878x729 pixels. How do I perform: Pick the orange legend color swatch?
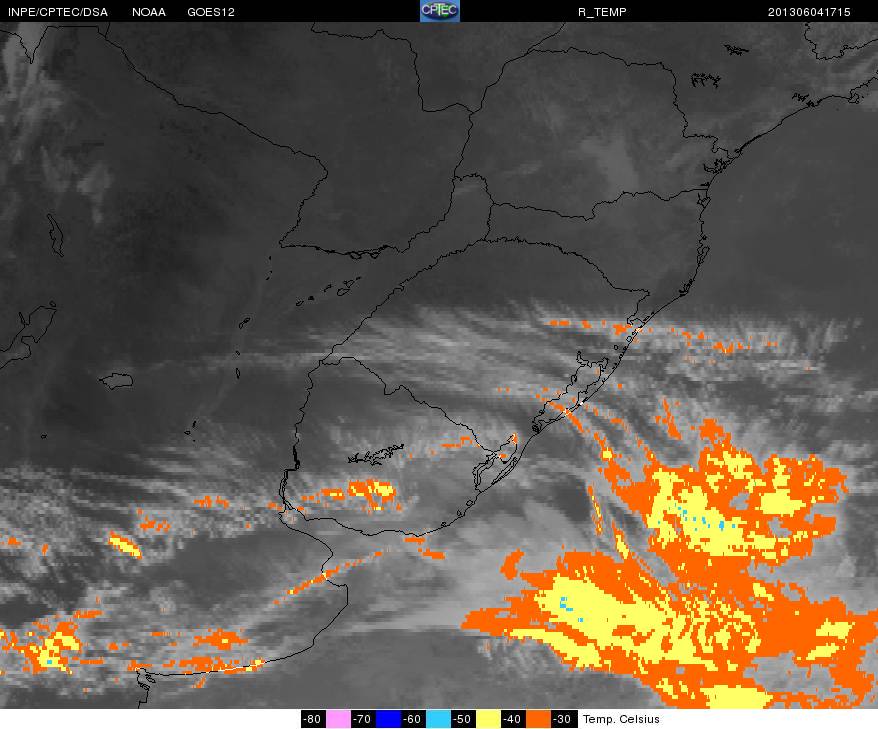coord(538,719)
